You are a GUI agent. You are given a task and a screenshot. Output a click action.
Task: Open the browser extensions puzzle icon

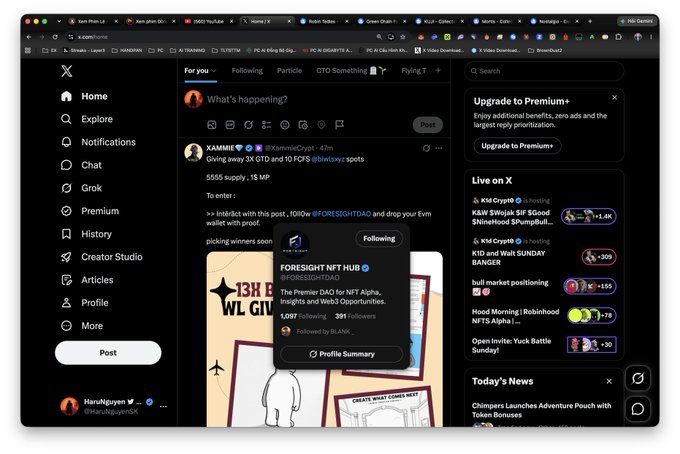coord(618,37)
